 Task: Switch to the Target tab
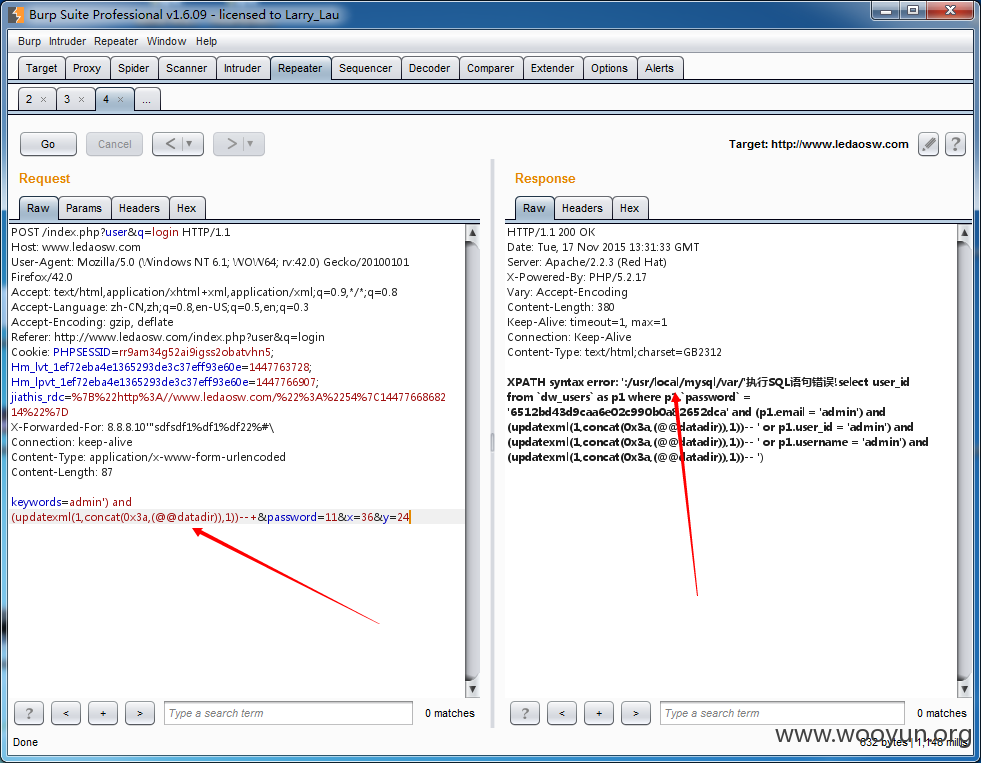(41, 68)
